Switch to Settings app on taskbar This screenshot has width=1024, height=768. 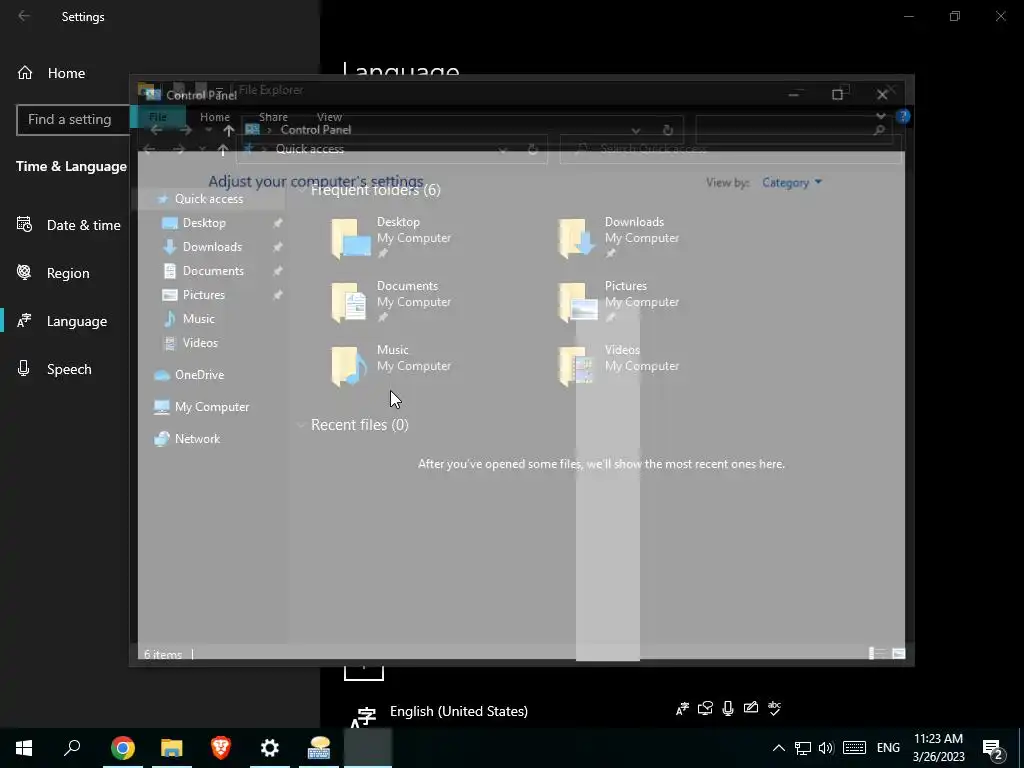coord(270,748)
